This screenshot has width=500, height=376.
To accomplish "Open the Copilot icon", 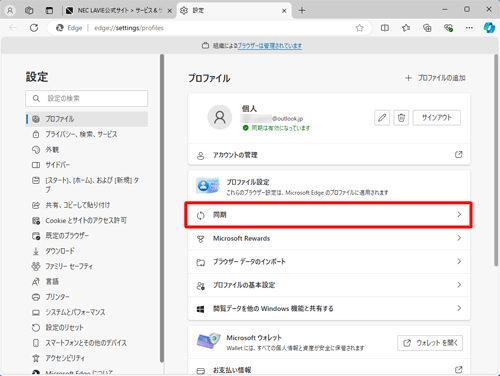I will tap(489, 28).
